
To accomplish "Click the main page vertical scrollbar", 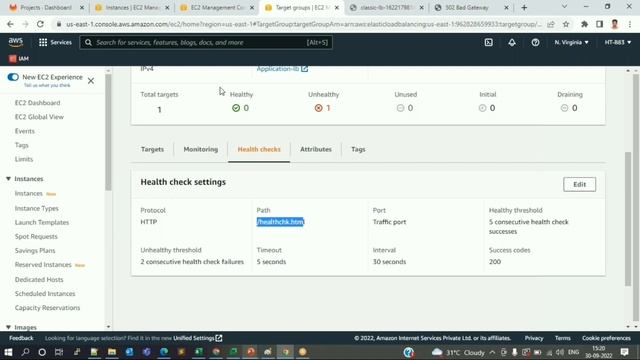I will coord(628,218).
